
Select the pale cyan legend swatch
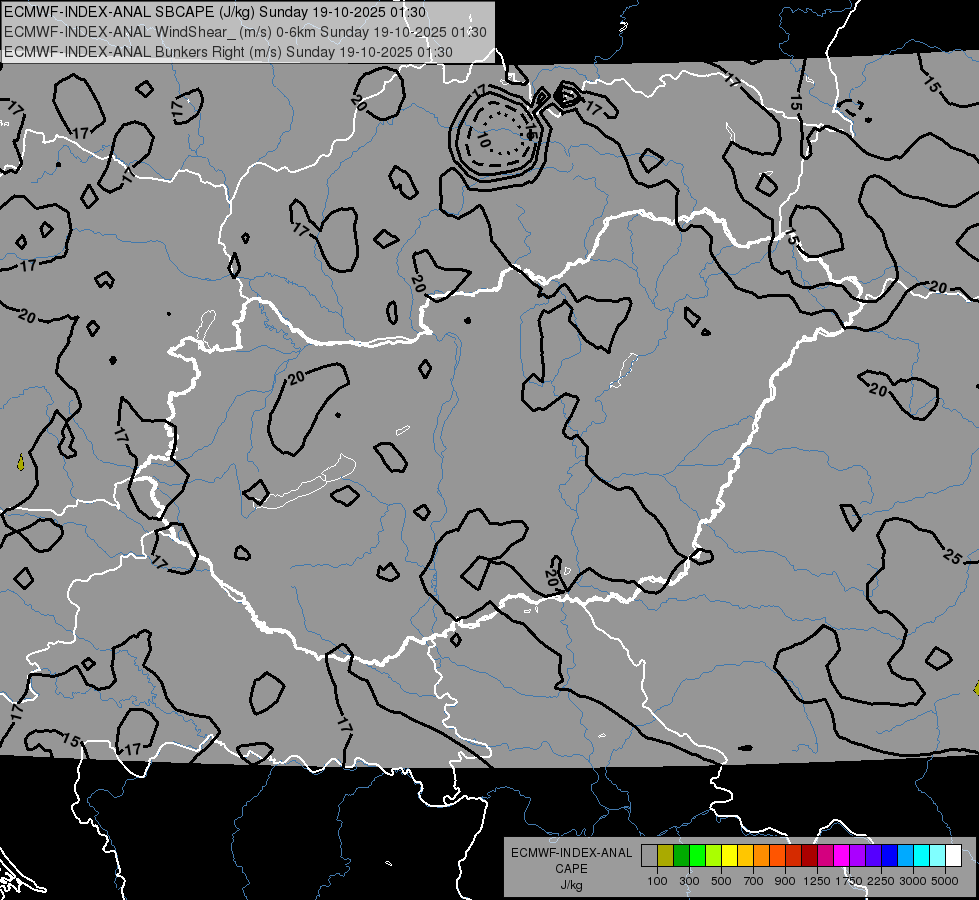[x=938, y=856]
